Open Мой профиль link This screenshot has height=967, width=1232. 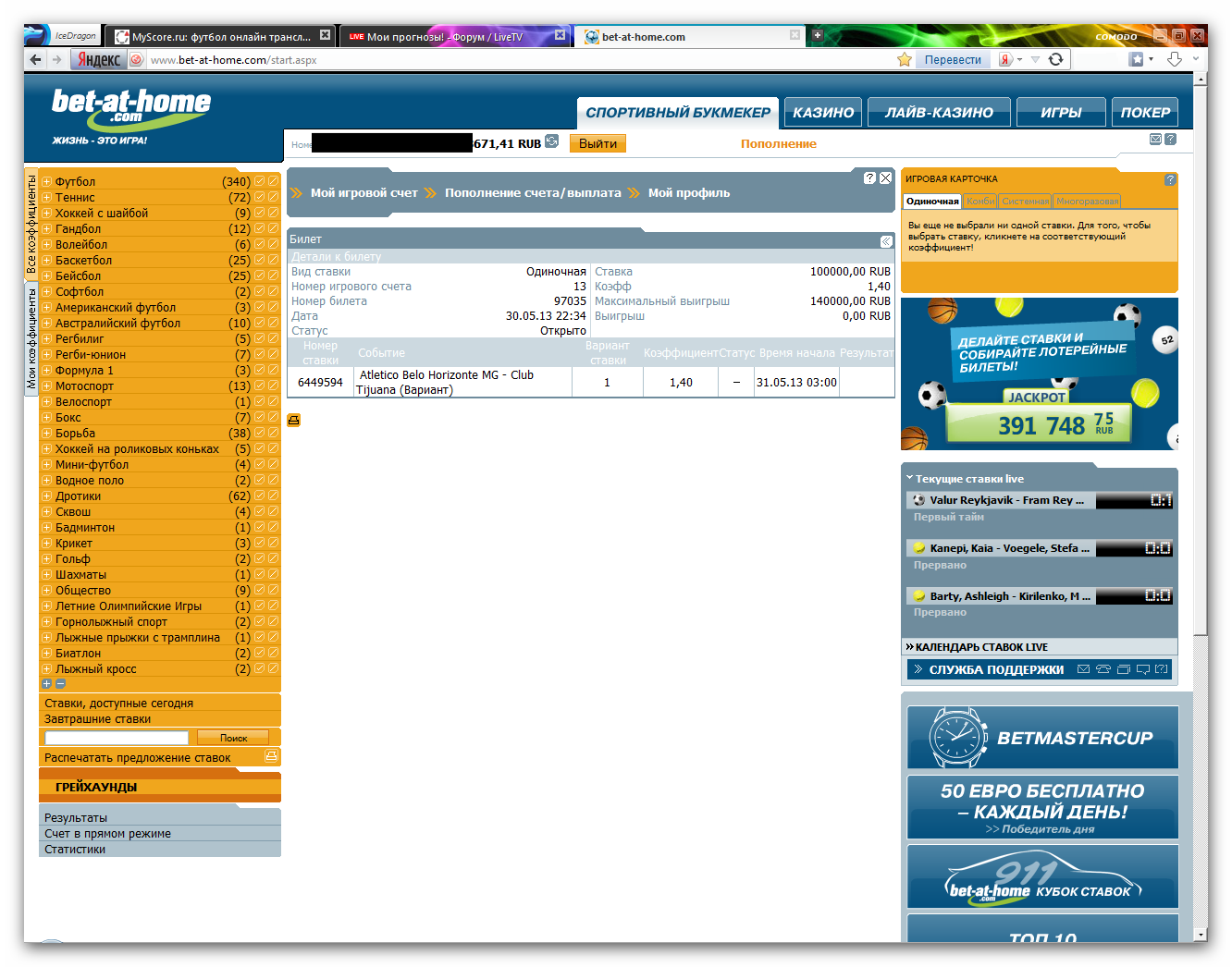click(x=689, y=192)
